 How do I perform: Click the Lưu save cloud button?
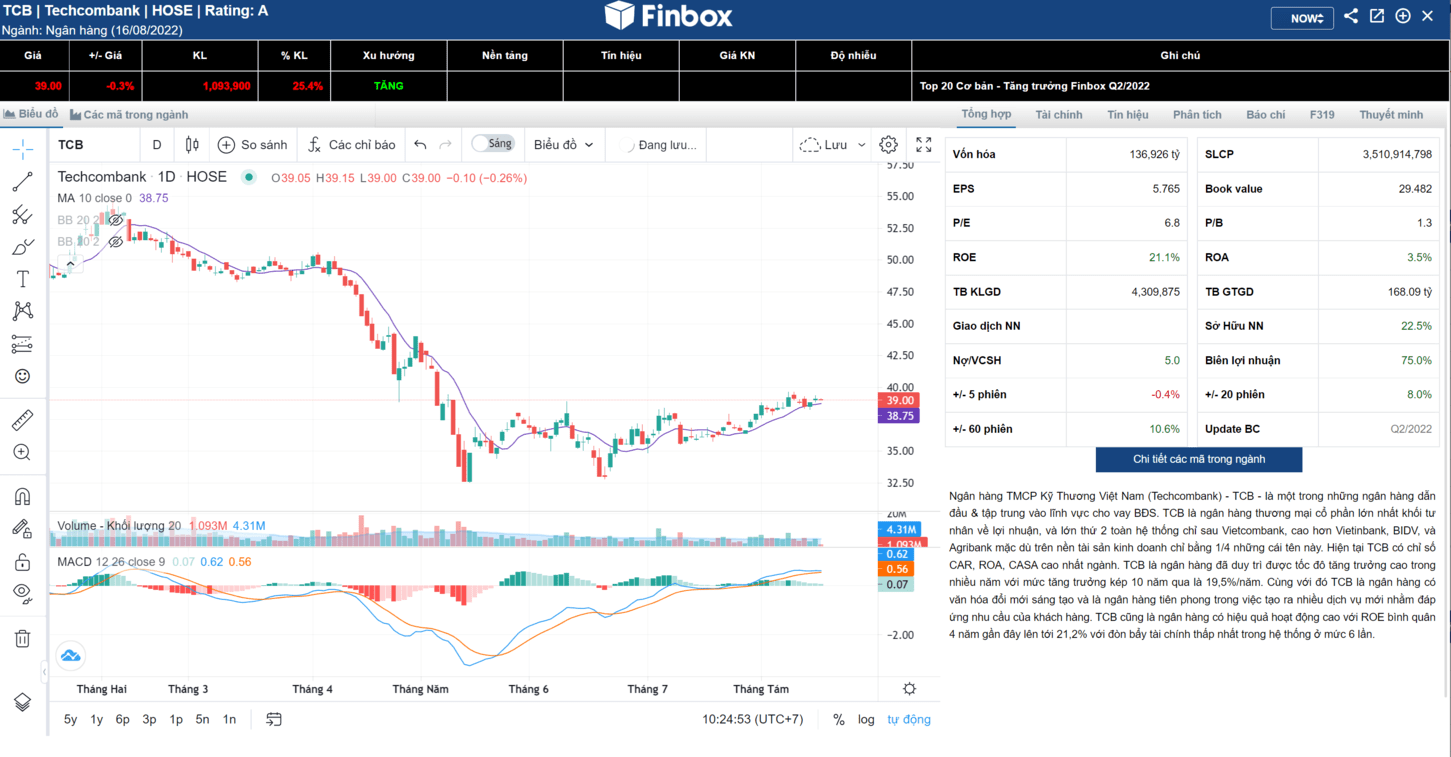[823, 145]
